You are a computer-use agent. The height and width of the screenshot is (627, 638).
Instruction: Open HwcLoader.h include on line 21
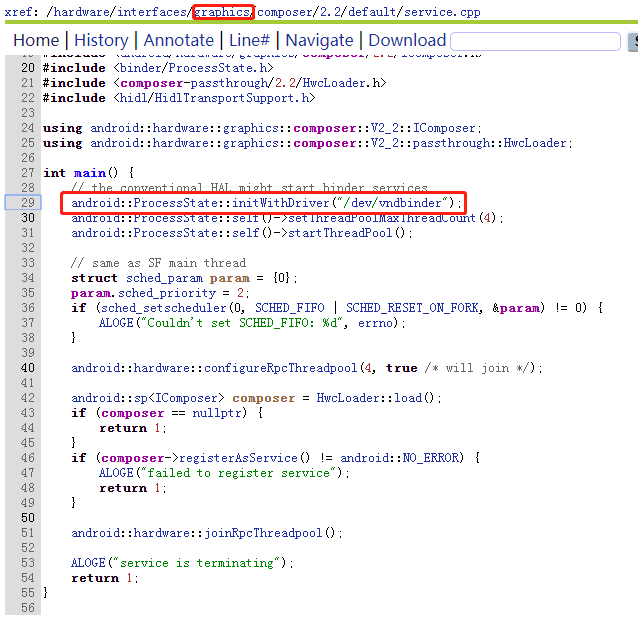341,83
